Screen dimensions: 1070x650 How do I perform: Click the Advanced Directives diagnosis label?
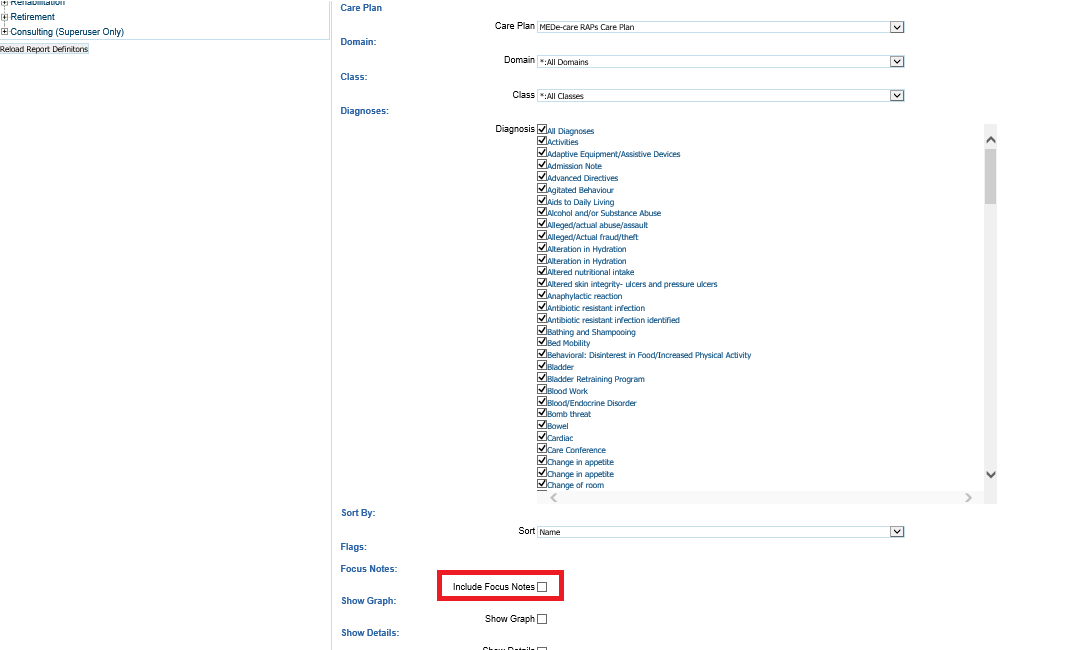click(582, 178)
